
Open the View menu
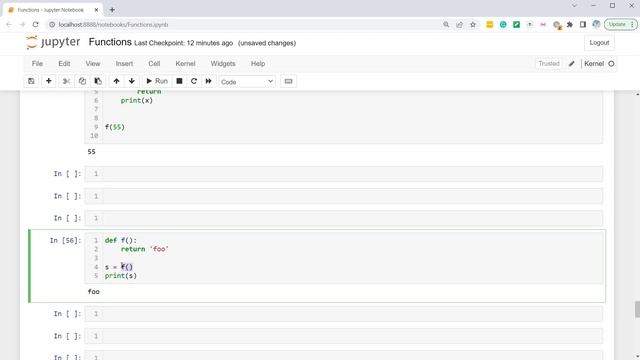pos(93,64)
